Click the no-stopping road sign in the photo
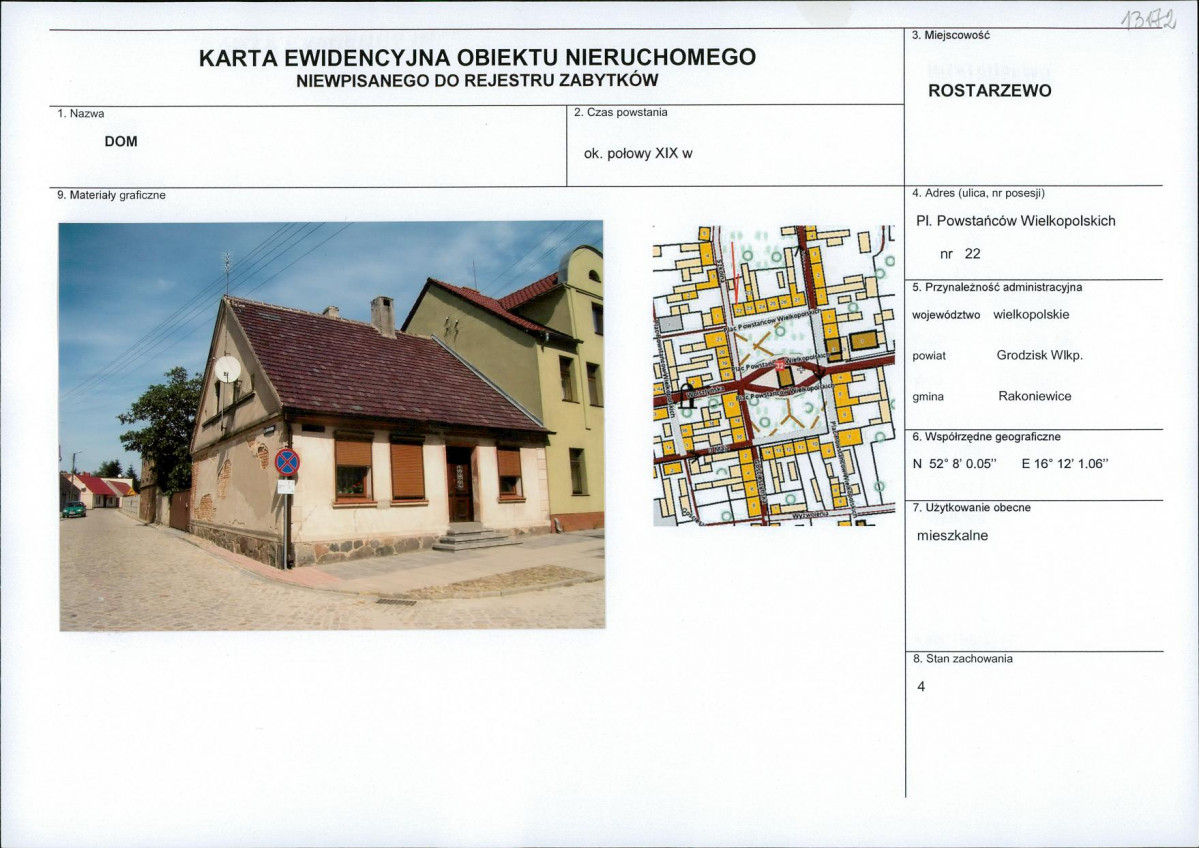This screenshot has height=848, width=1199. (287, 462)
